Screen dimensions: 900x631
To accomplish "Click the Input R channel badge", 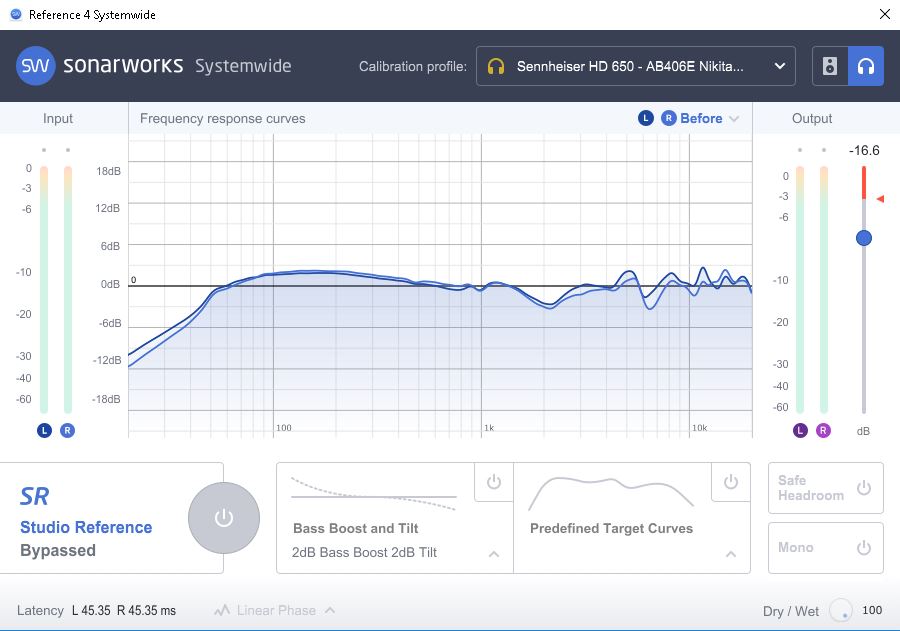I will click(x=67, y=430).
